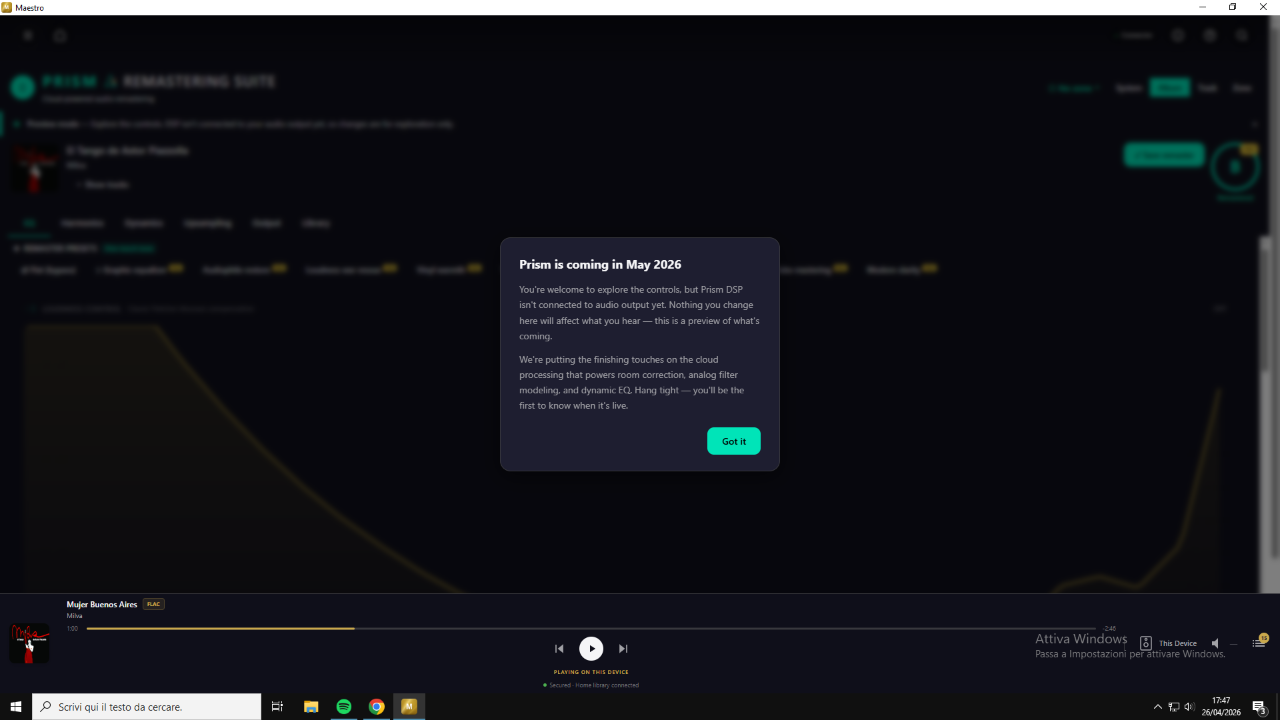The width and height of the screenshot is (1280, 720).
Task: Click the Mujer Buenos Aires track title
Action: [102, 604]
